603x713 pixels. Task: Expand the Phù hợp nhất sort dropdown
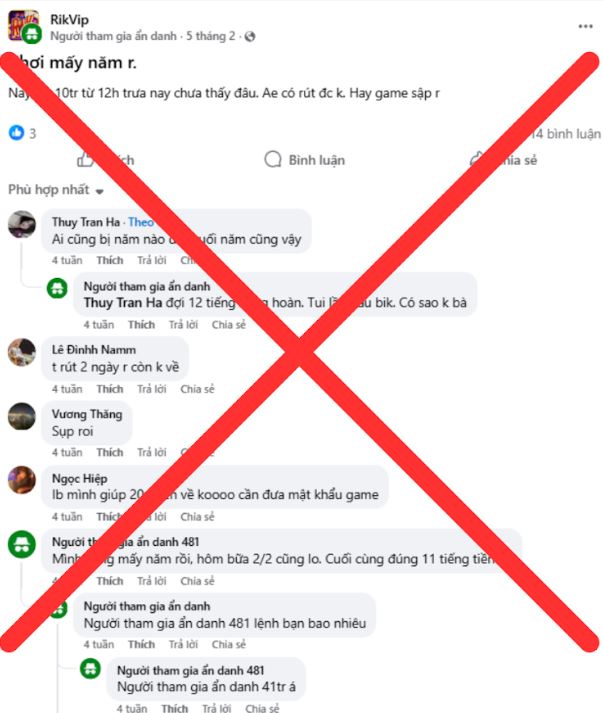pos(56,190)
